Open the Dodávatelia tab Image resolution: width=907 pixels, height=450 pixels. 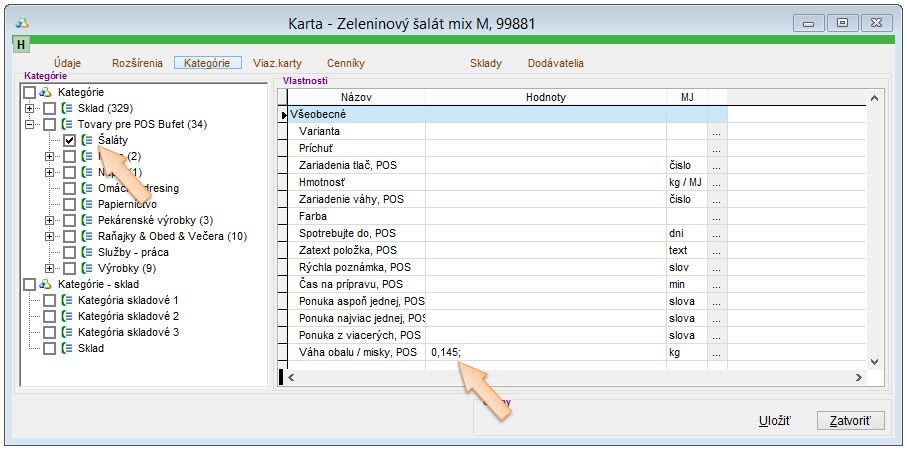coord(555,63)
